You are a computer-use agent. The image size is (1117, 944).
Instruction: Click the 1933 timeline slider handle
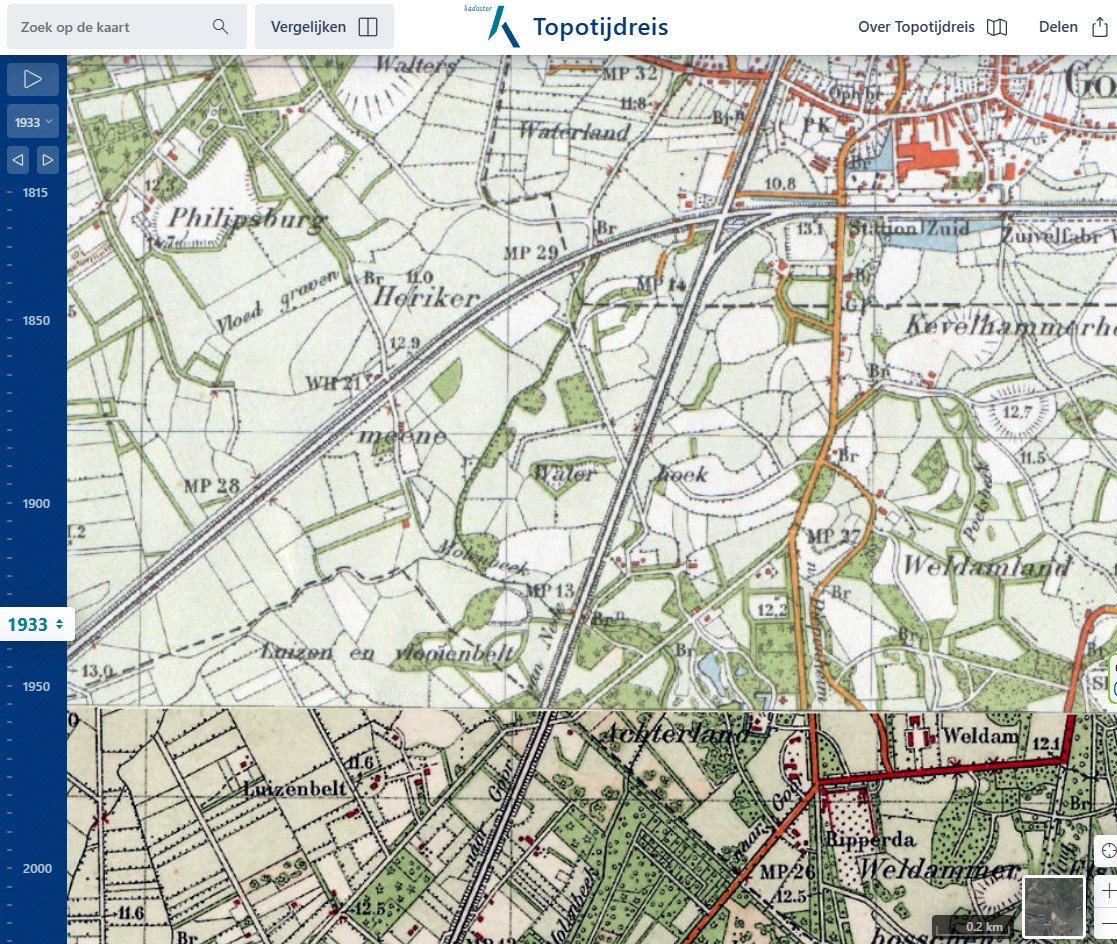36,624
